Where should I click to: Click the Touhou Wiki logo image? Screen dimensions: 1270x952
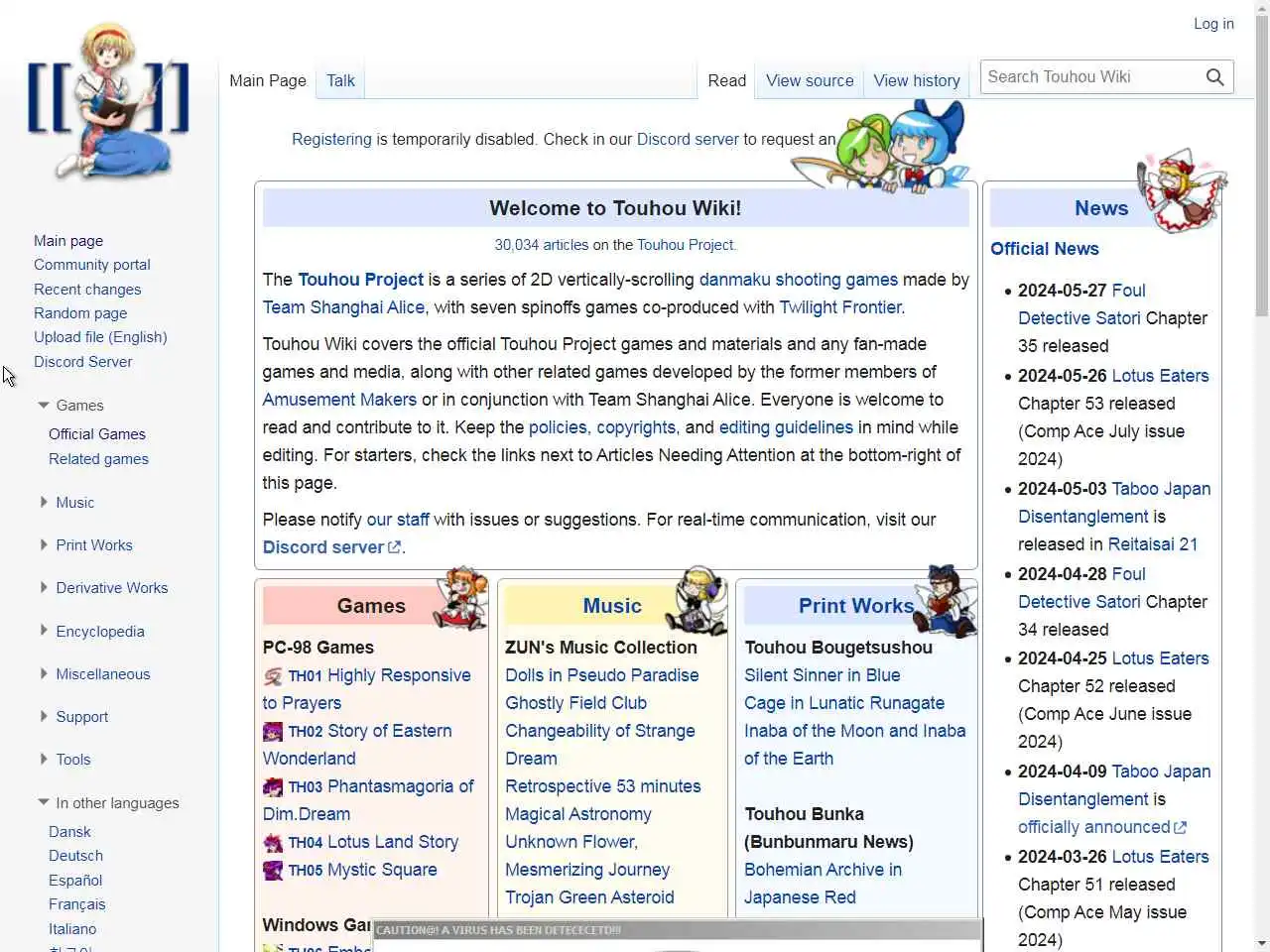108,101
